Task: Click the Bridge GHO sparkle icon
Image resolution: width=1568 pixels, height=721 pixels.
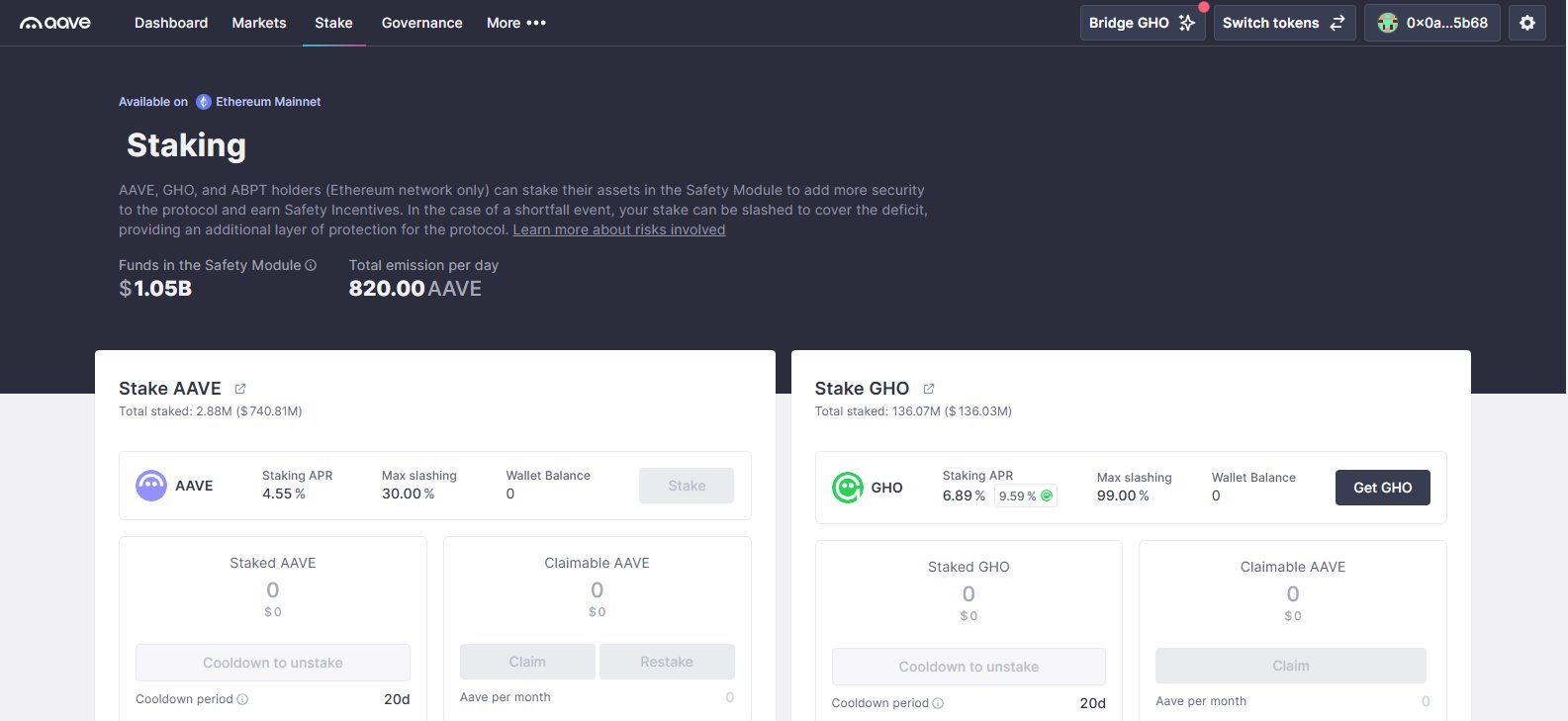Action: (x=1187, y=23)
